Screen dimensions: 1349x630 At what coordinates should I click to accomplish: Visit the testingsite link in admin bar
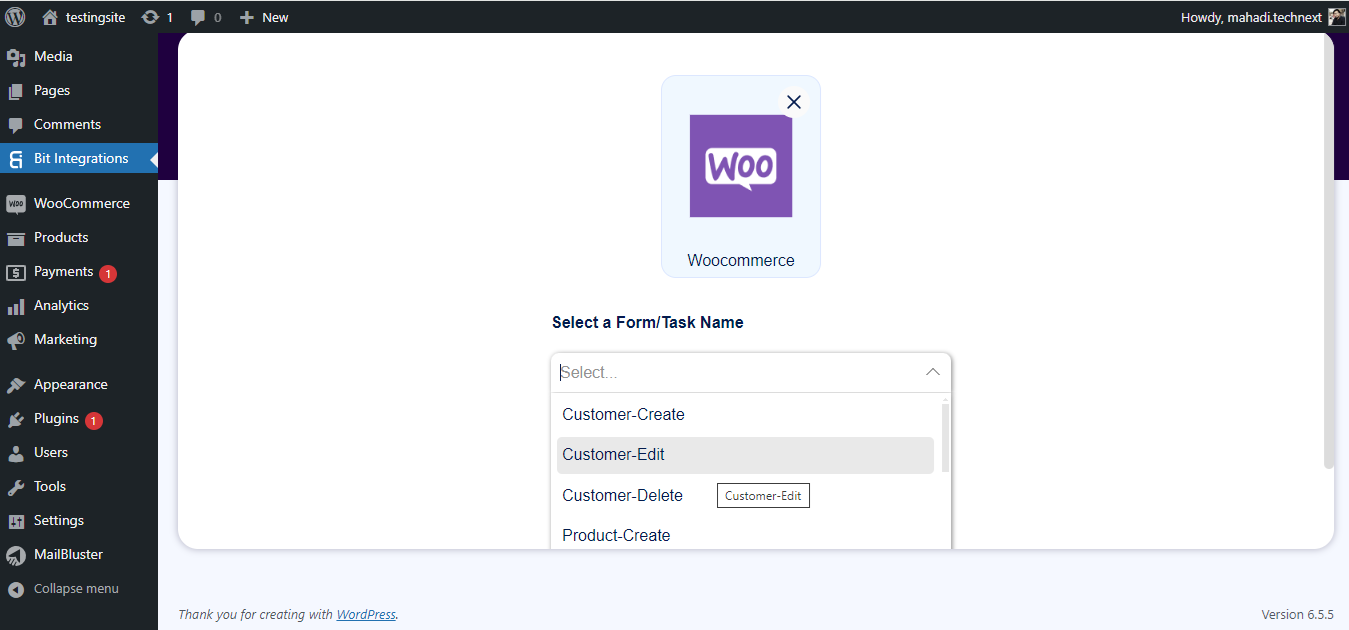(96, 17)
